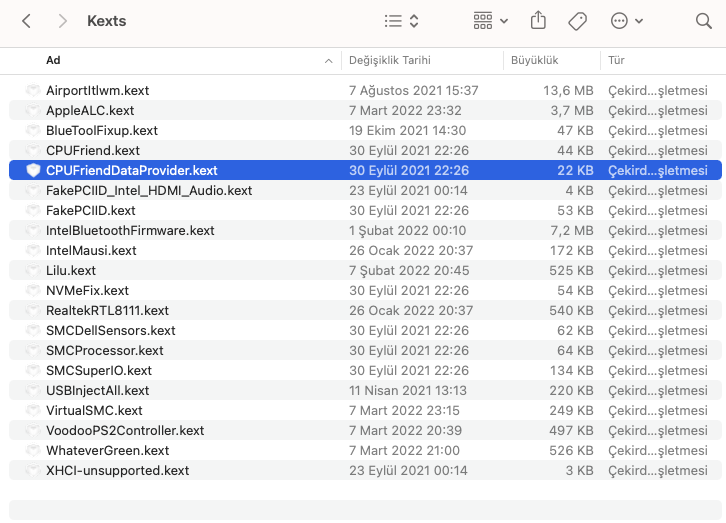
Task: Select the Lilu.kext file icon
Action: click(32, 271)
